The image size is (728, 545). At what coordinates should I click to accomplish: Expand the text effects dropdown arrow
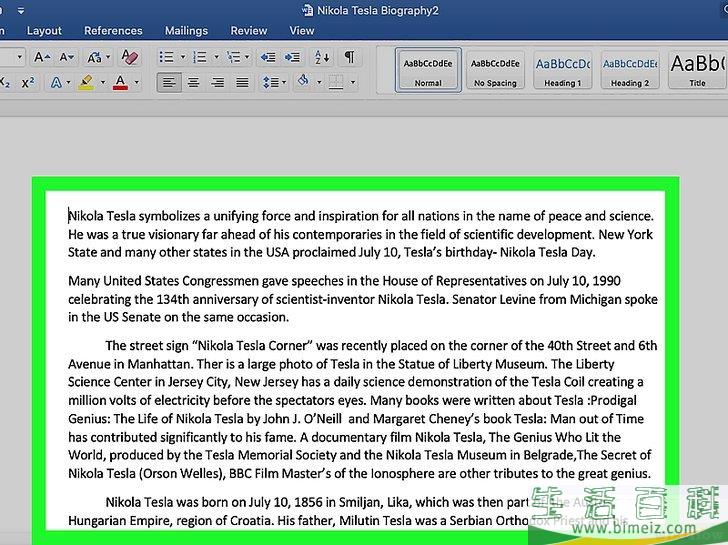(68, 83)
